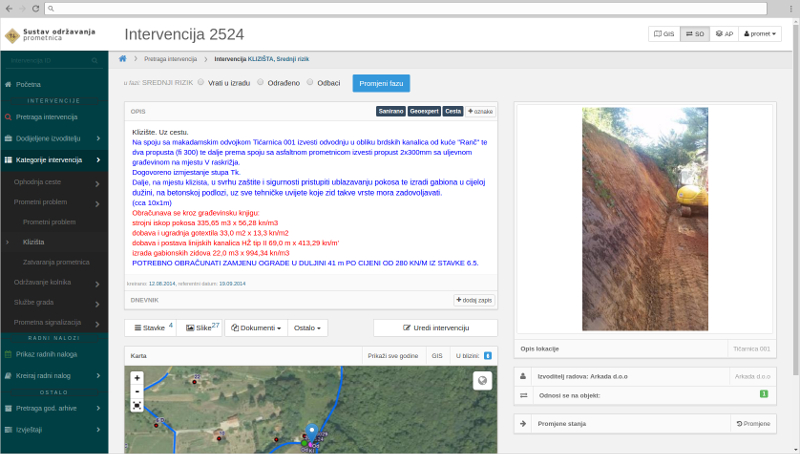Click 'Uredi intervenciju' button
The width and height of the screenshot is (800, 454).
click(435, 327)
